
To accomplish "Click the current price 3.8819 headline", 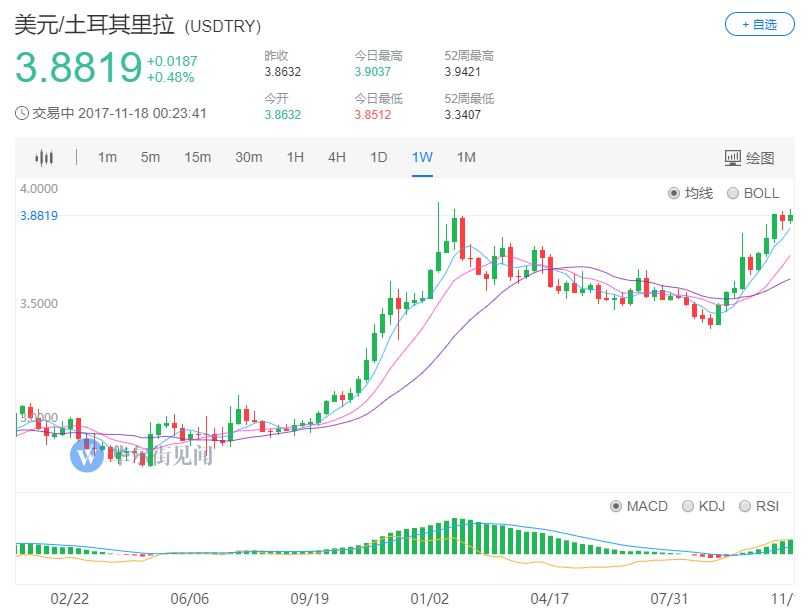I will [78, 67].
